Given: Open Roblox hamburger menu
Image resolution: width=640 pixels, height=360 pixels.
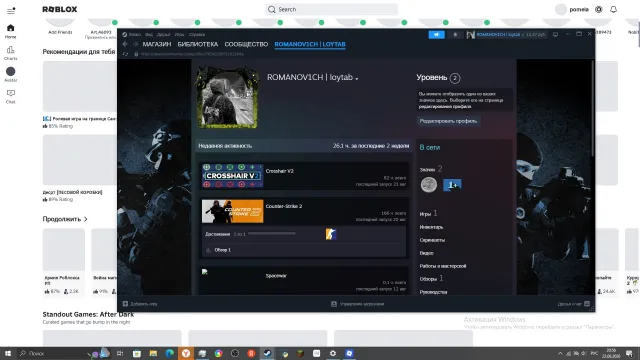Looking at the screenshot, I should (x=11, y=10).
